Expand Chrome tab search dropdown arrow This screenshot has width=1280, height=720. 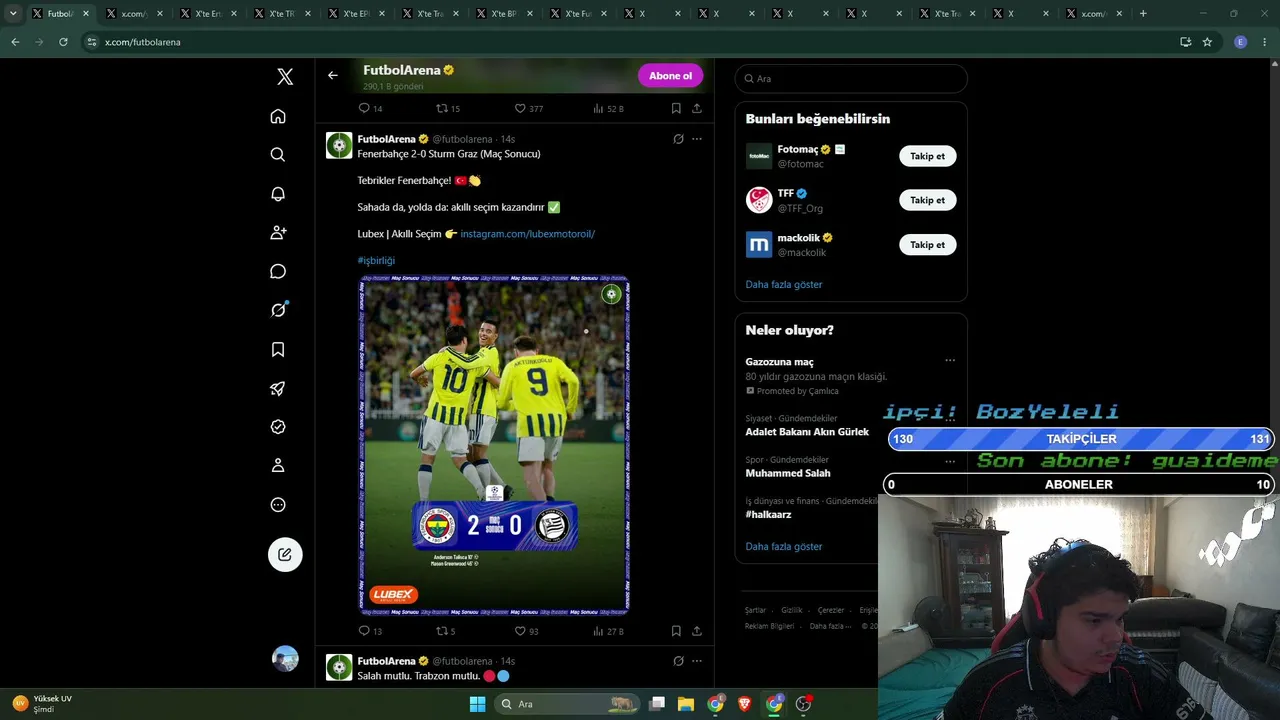tap(13, 14)
